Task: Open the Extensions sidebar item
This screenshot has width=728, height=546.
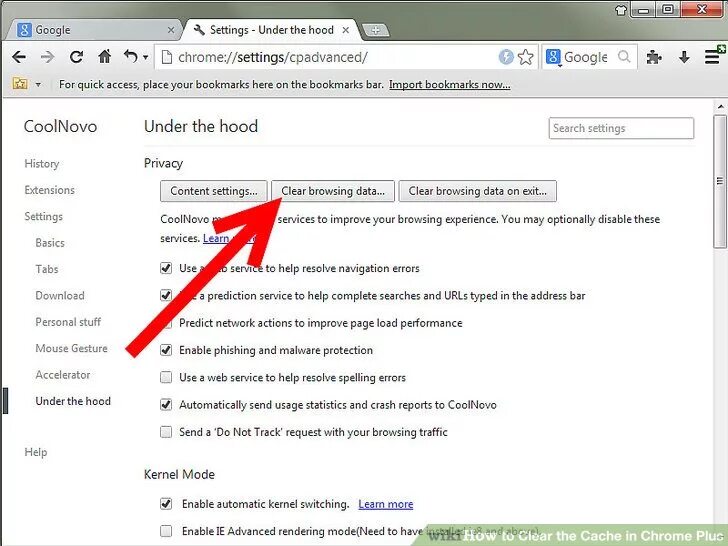Action: [x=49, y=190]
